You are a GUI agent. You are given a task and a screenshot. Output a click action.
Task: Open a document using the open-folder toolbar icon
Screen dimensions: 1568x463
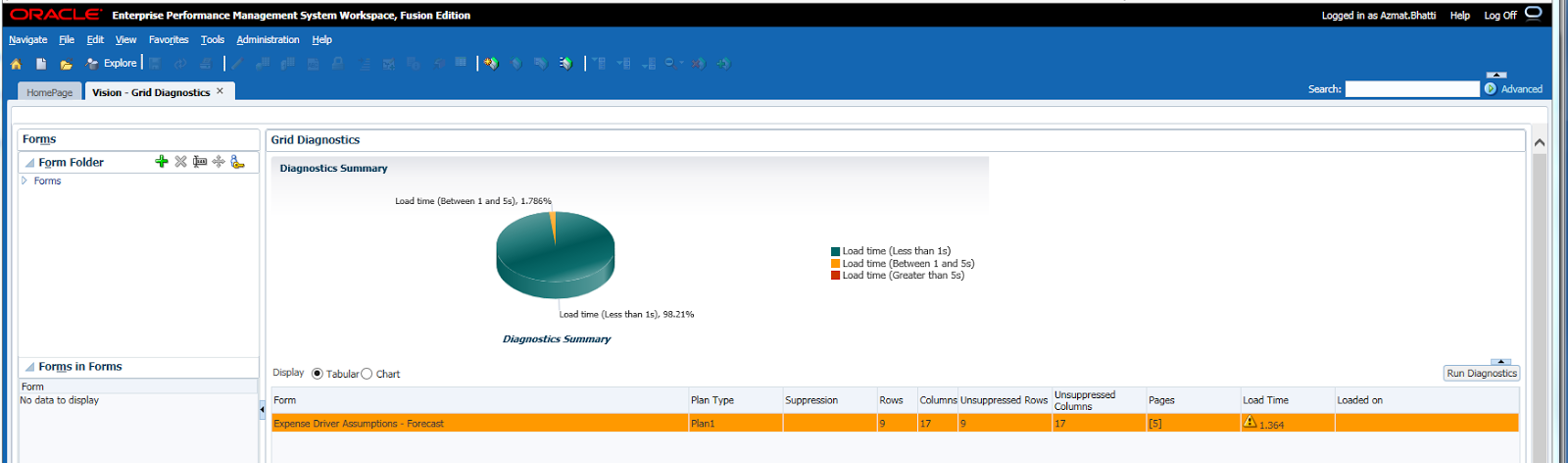(66, 64)
